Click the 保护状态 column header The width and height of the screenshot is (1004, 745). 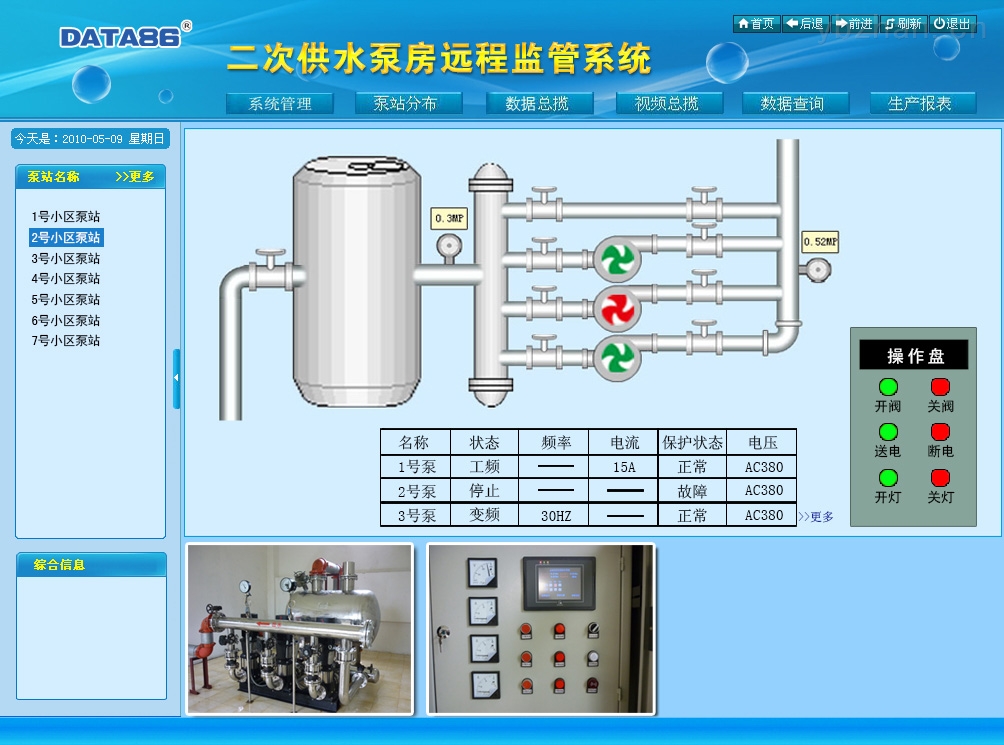[692, 443]
